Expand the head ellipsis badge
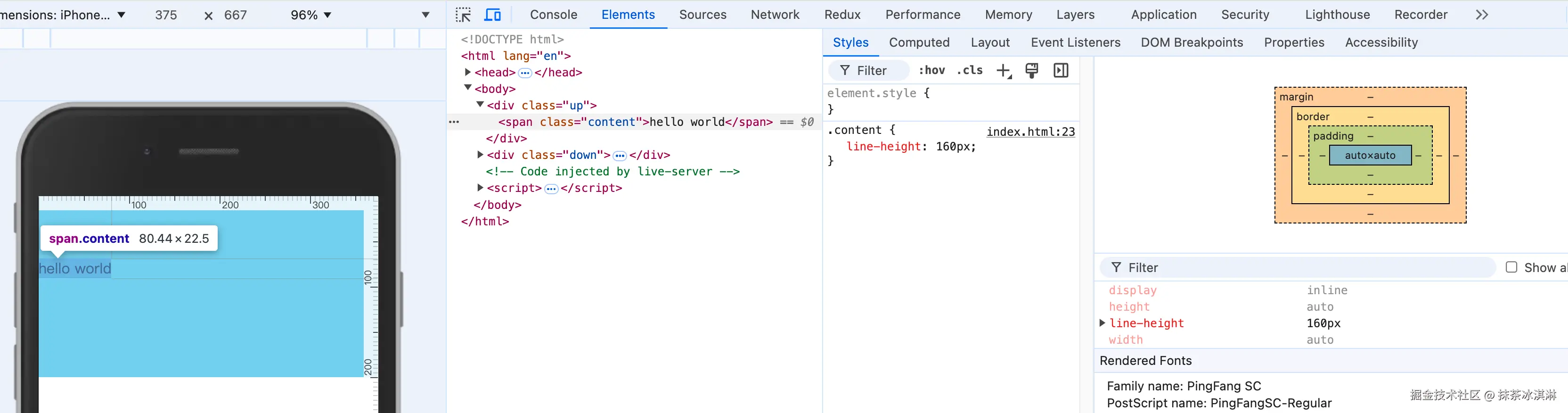1568x413 pixels. [525, 73]
